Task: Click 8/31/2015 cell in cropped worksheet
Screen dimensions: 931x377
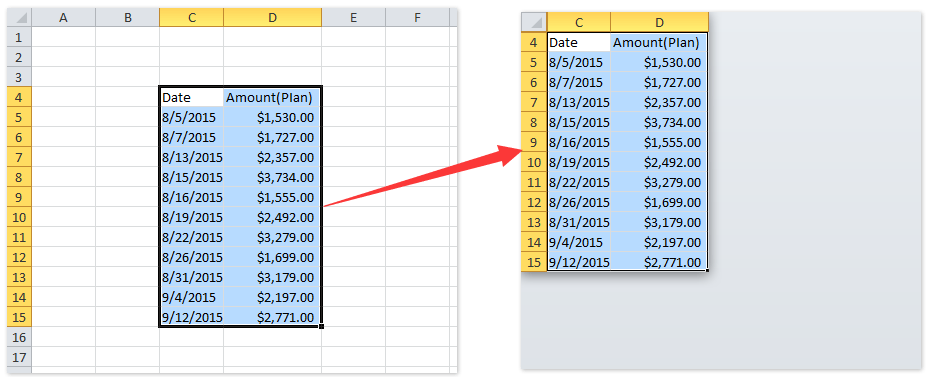Action: tap(579, 222)
